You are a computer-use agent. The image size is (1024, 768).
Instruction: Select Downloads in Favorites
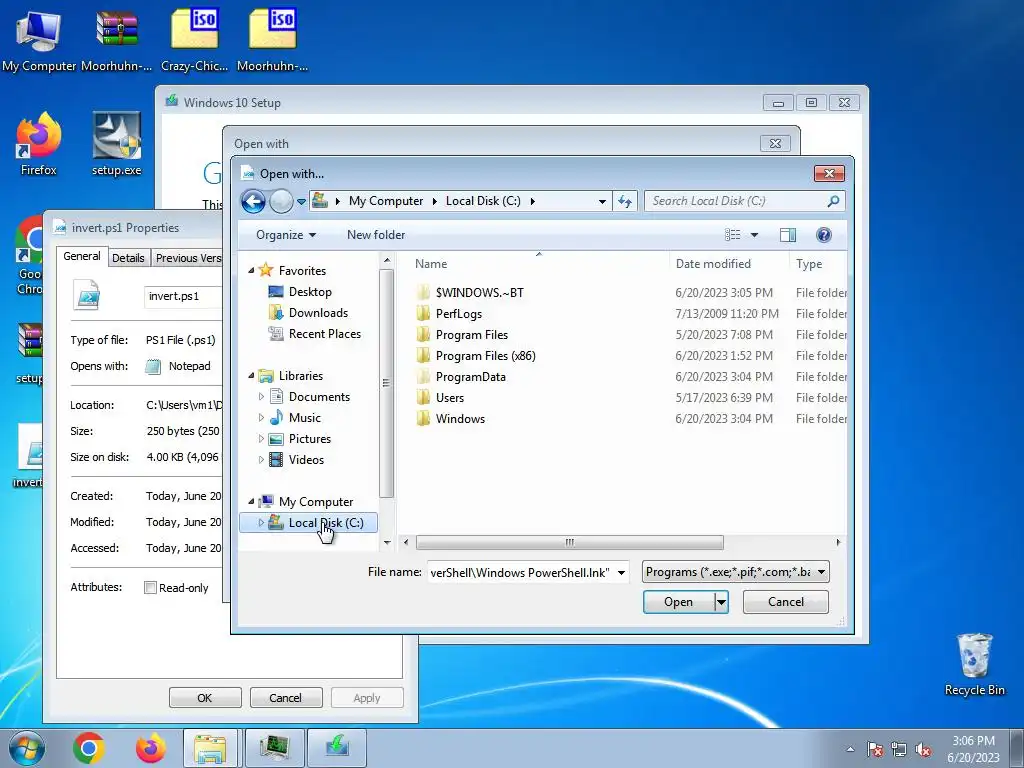318,313
